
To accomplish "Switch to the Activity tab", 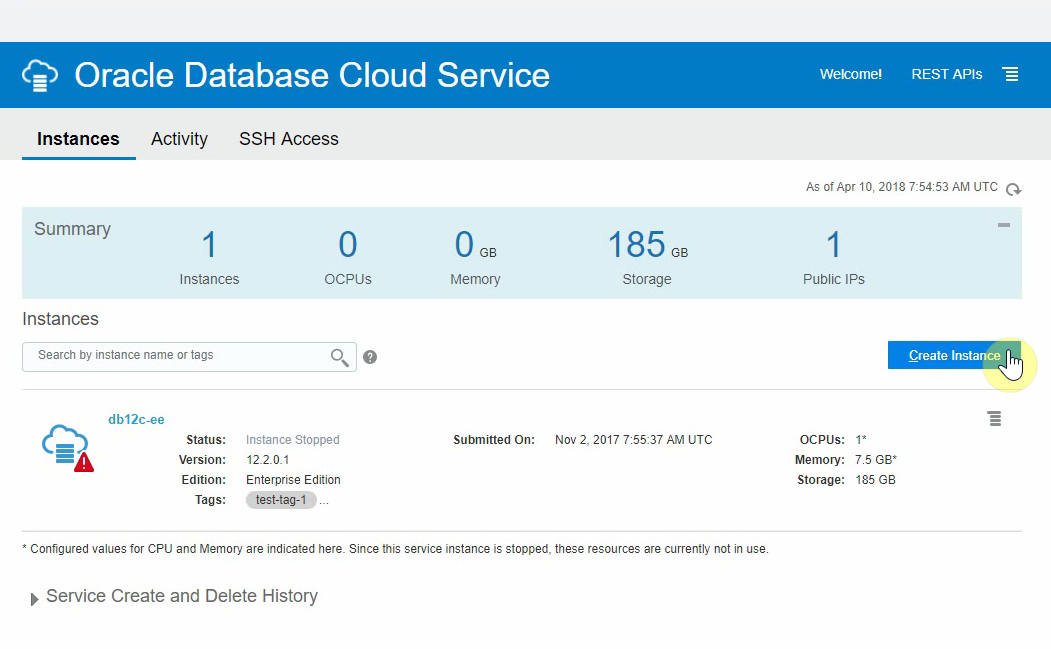I will coord(179,139).
